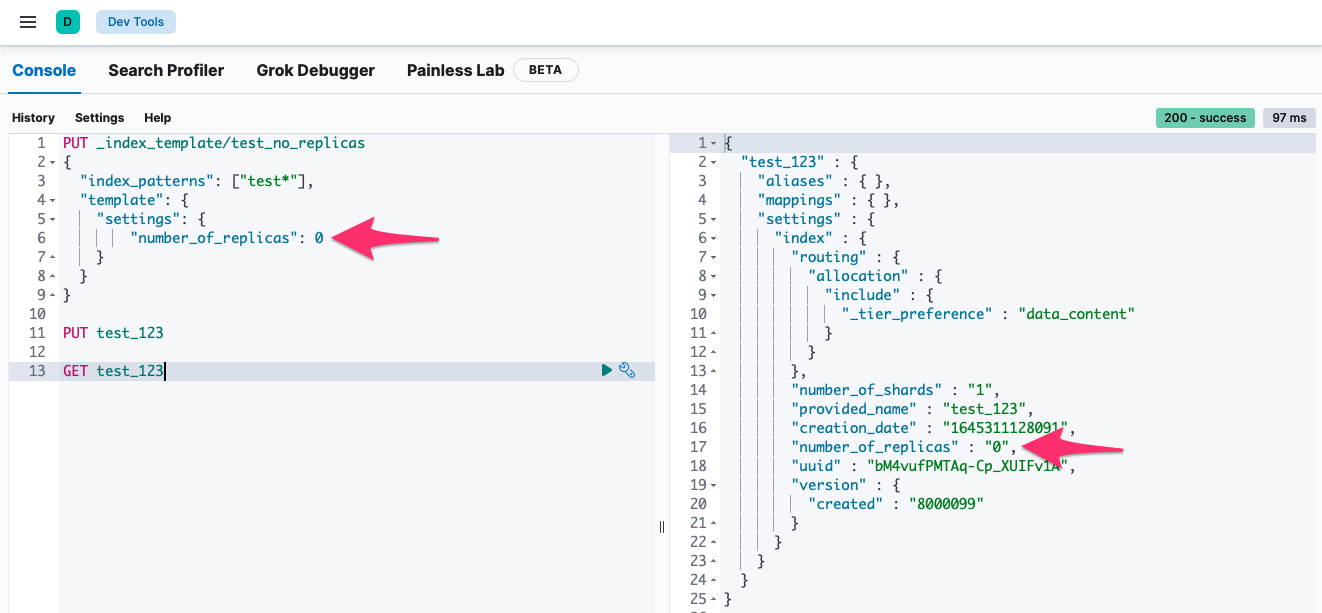The height and width of the screenshot is (613, 1322).
Task: Open the Grok Debugger tab
Action: pyautogui.click(x=315, y=70)
